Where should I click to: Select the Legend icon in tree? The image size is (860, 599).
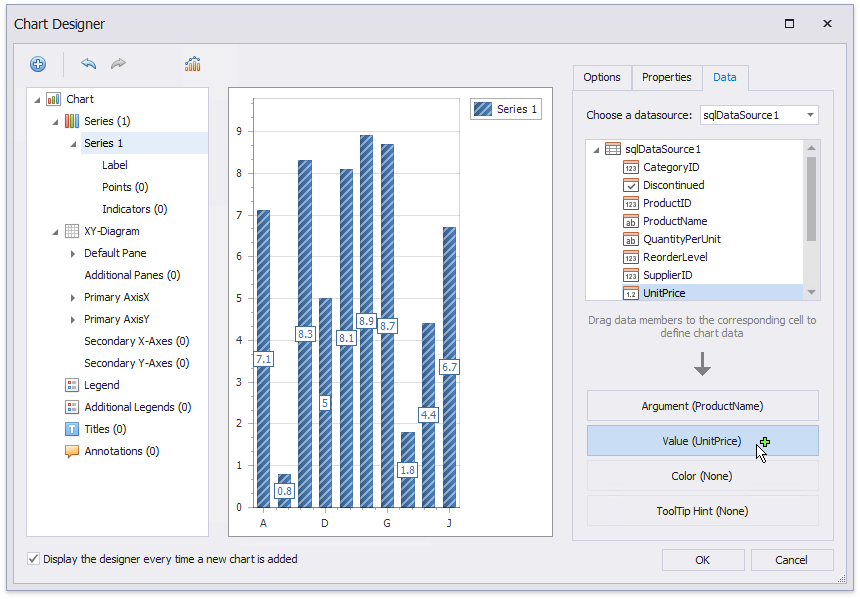point(72,385)
